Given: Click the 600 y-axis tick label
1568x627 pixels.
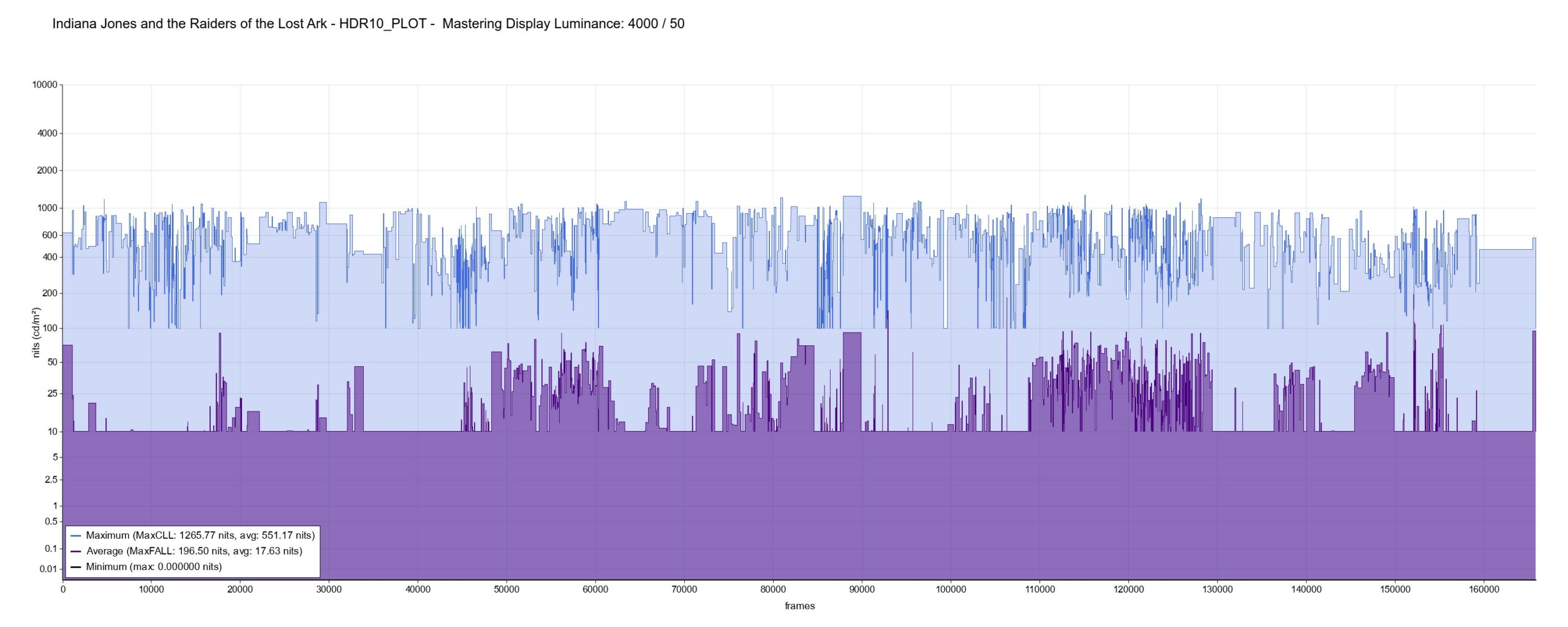Looking at the screenshot, I should pyautogui.click(x=50, y=235).
